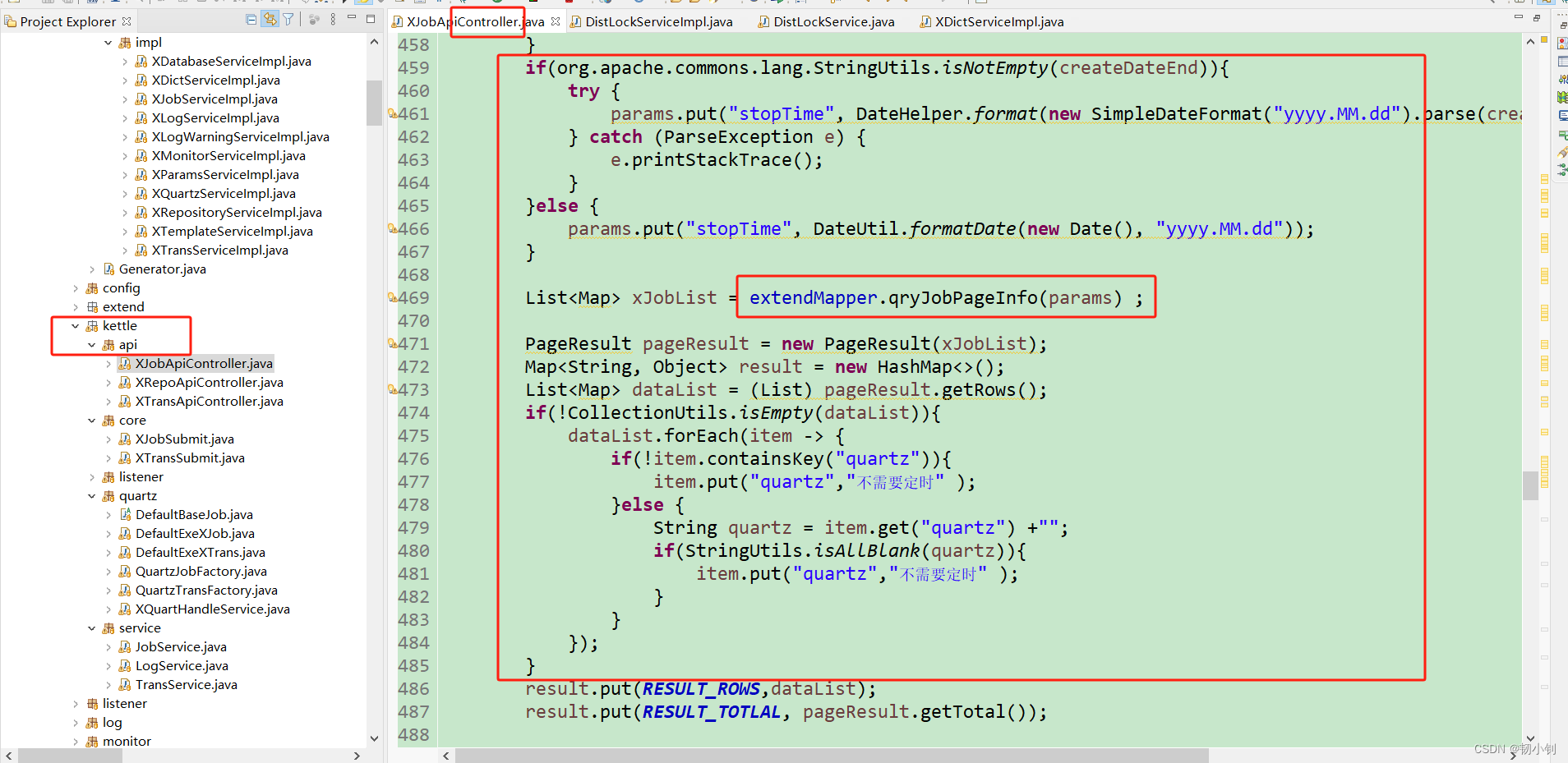Select XTemplateServiceImpl.java in the tree
Viewport: 1568px width, 763px height.
(232, 232)
